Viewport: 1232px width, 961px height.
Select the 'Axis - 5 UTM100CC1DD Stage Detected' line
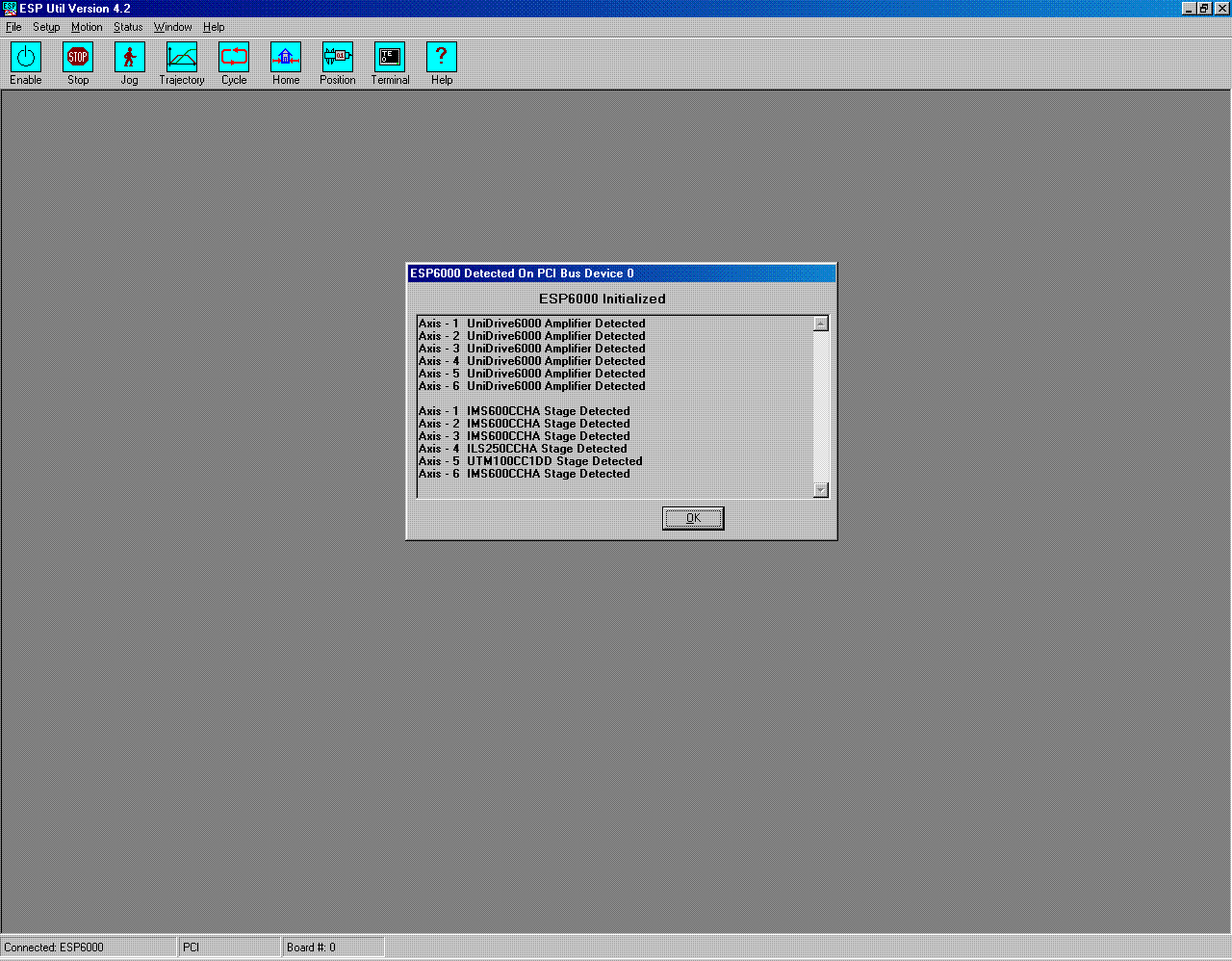click(530, 461)
